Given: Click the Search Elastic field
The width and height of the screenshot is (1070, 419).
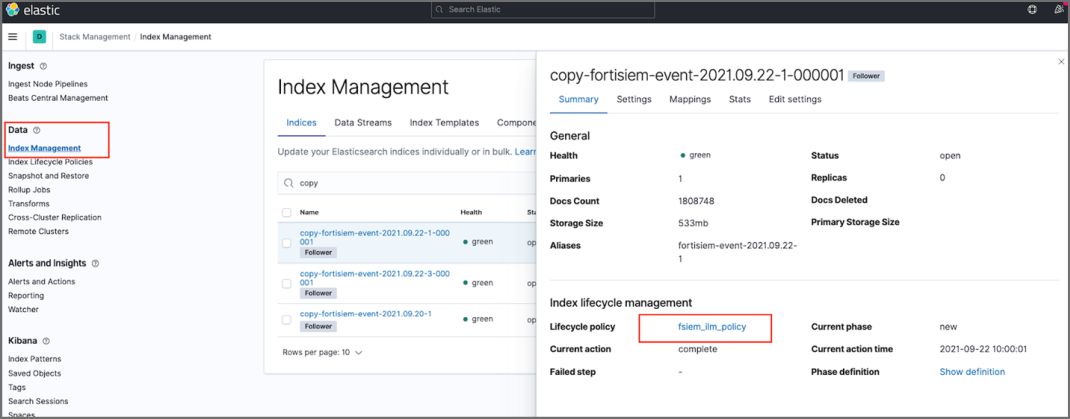Looking at the screenshot, I should [541, 10].
